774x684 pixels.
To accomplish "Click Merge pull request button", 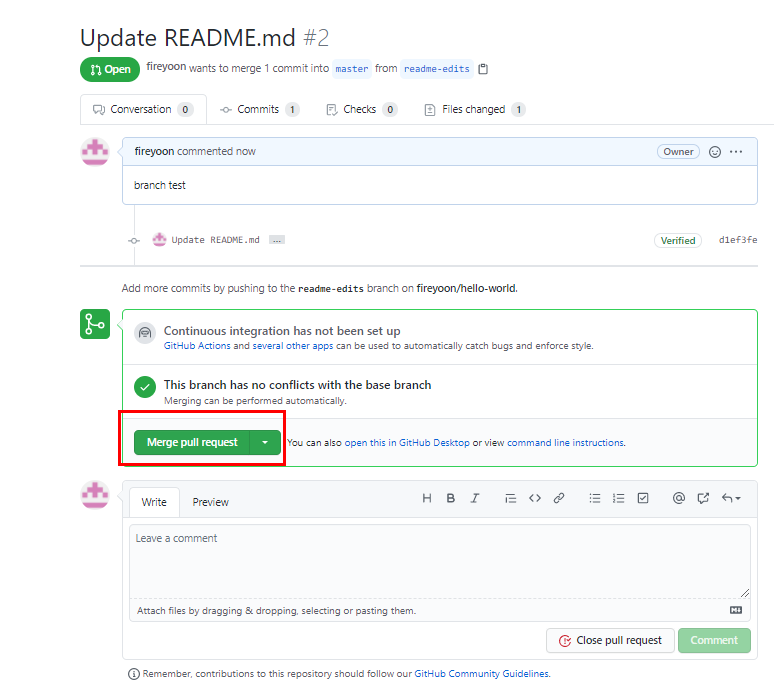I will [192, 442].
